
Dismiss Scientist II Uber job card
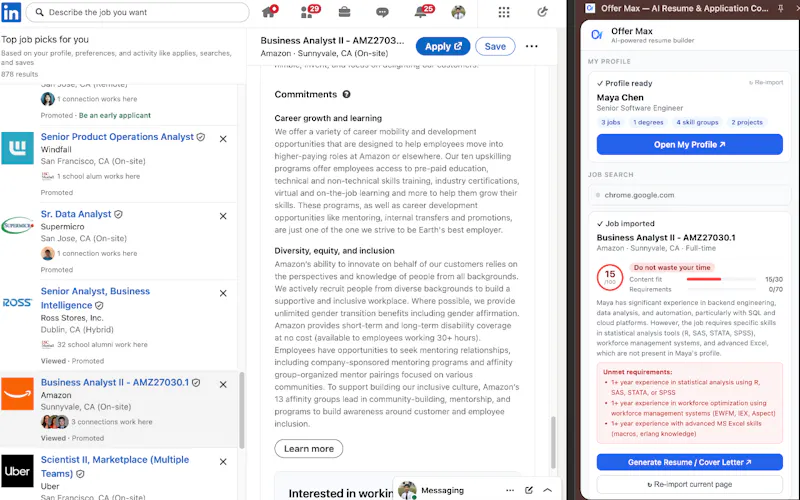(x=223, y=462)
